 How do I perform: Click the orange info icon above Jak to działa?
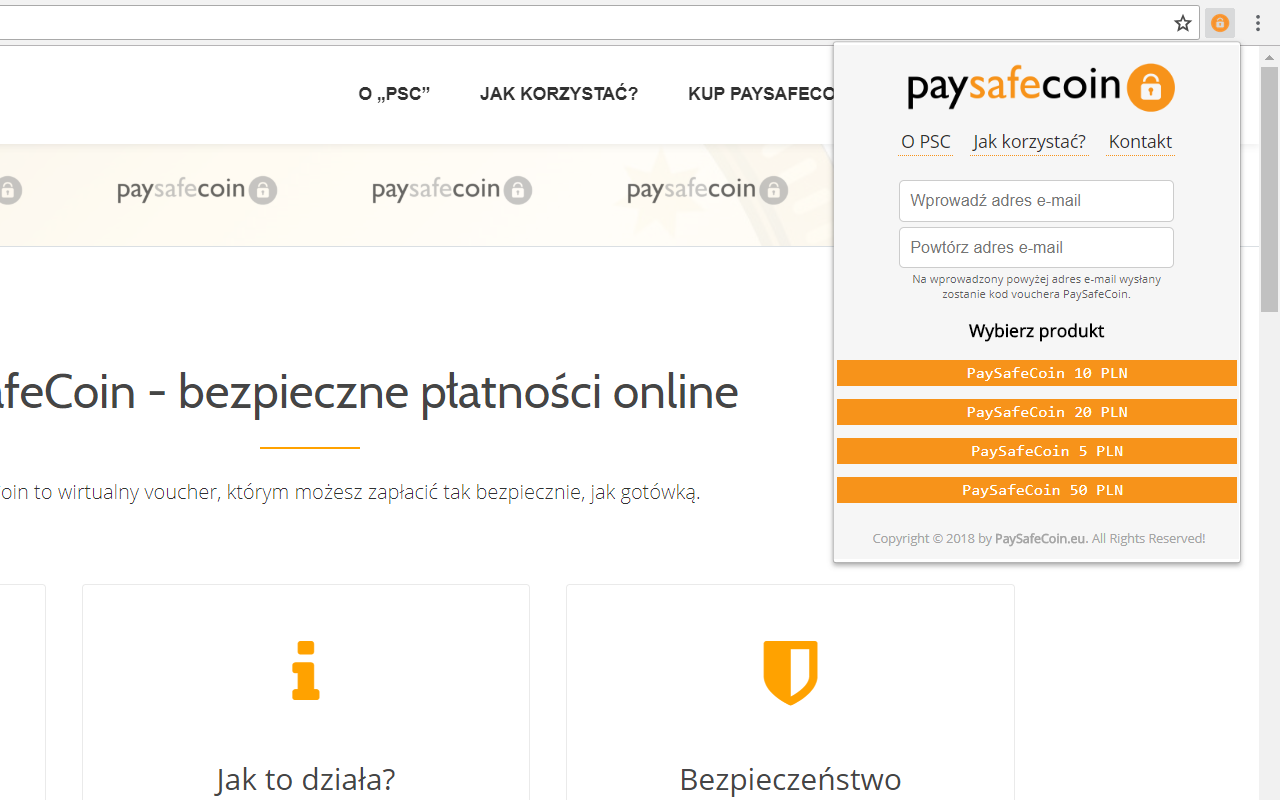click(x=306, y=670)
